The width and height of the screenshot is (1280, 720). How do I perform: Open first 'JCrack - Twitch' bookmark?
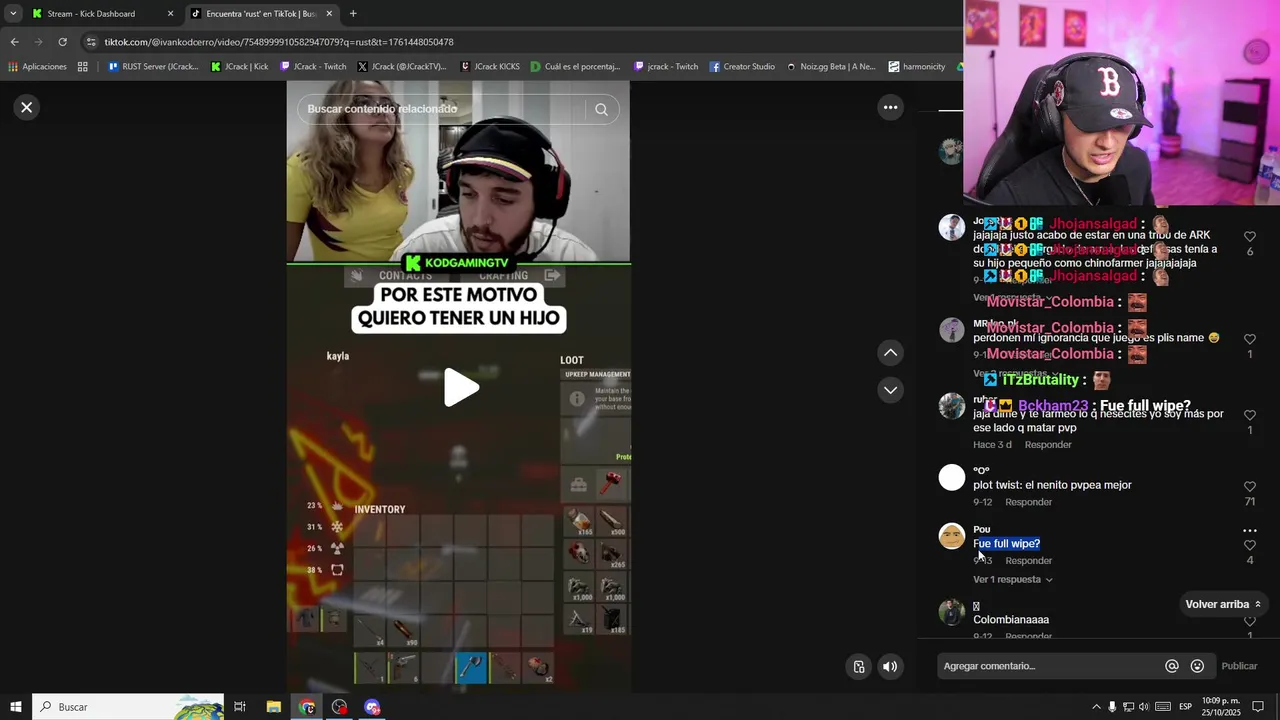[x=313, y=67]
